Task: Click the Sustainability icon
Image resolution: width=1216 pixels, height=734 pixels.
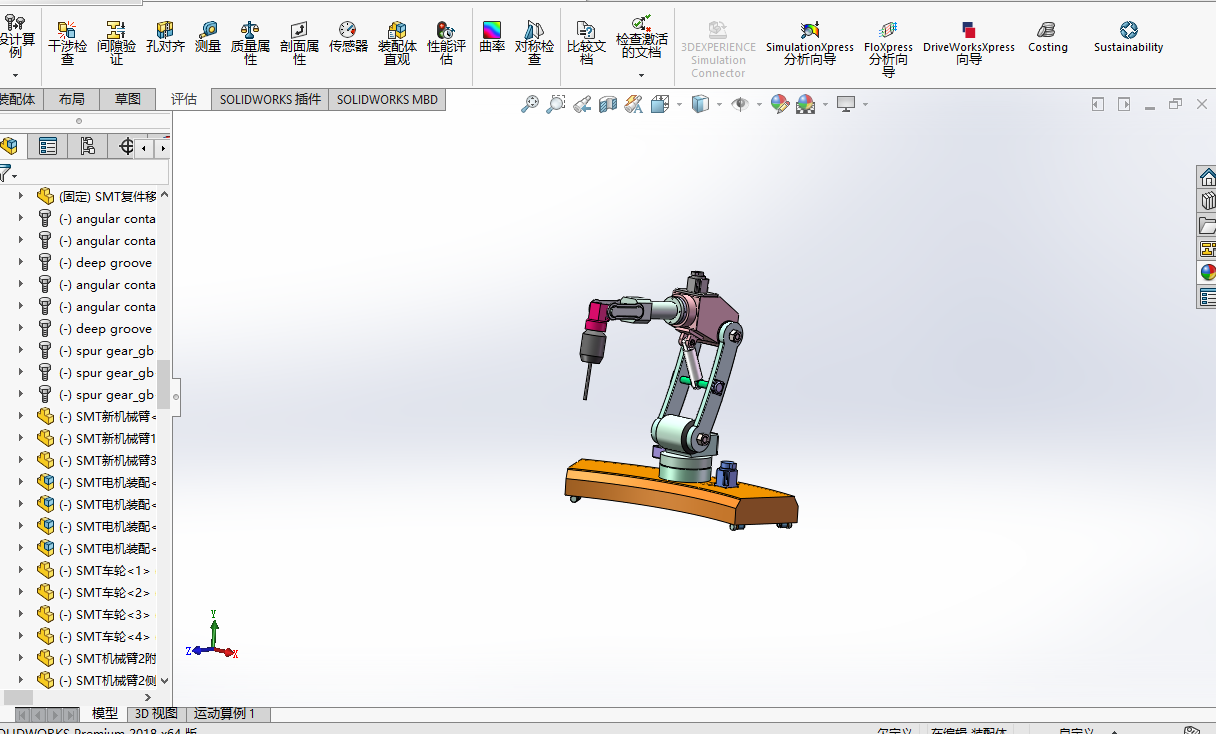Action: 1128,37
